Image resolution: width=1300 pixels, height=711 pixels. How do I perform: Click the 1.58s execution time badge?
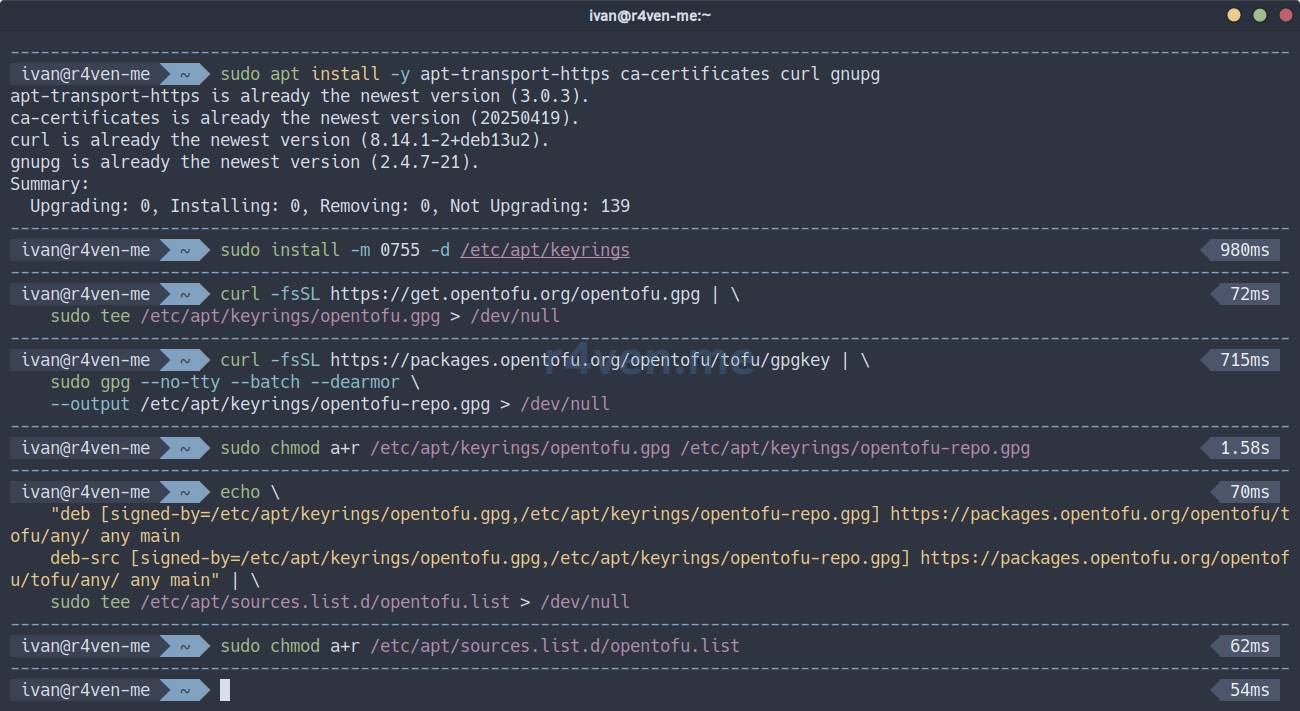1244,448
